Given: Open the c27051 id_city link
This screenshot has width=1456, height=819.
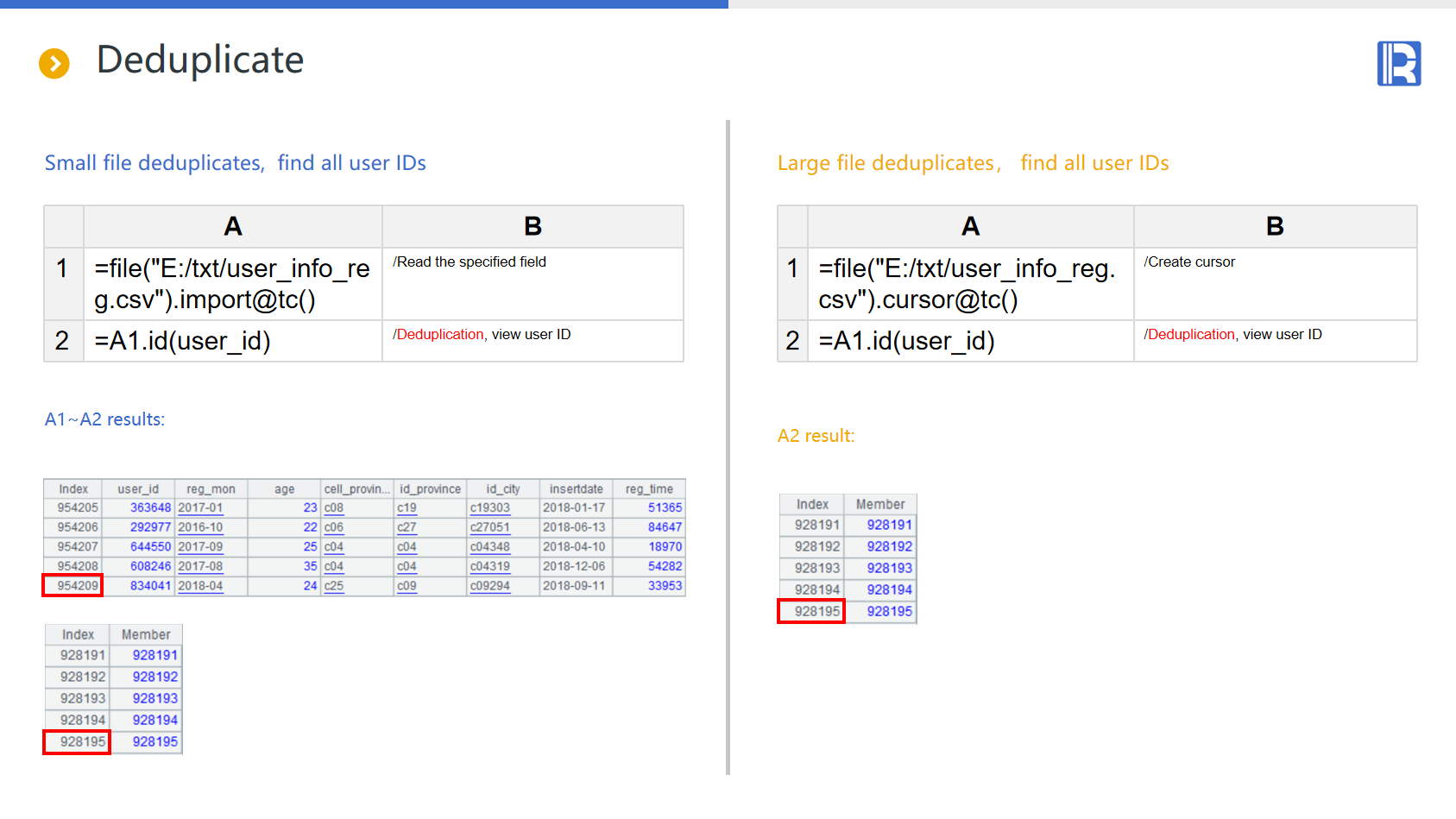Looking at the screenshot, I should [489, 527].
